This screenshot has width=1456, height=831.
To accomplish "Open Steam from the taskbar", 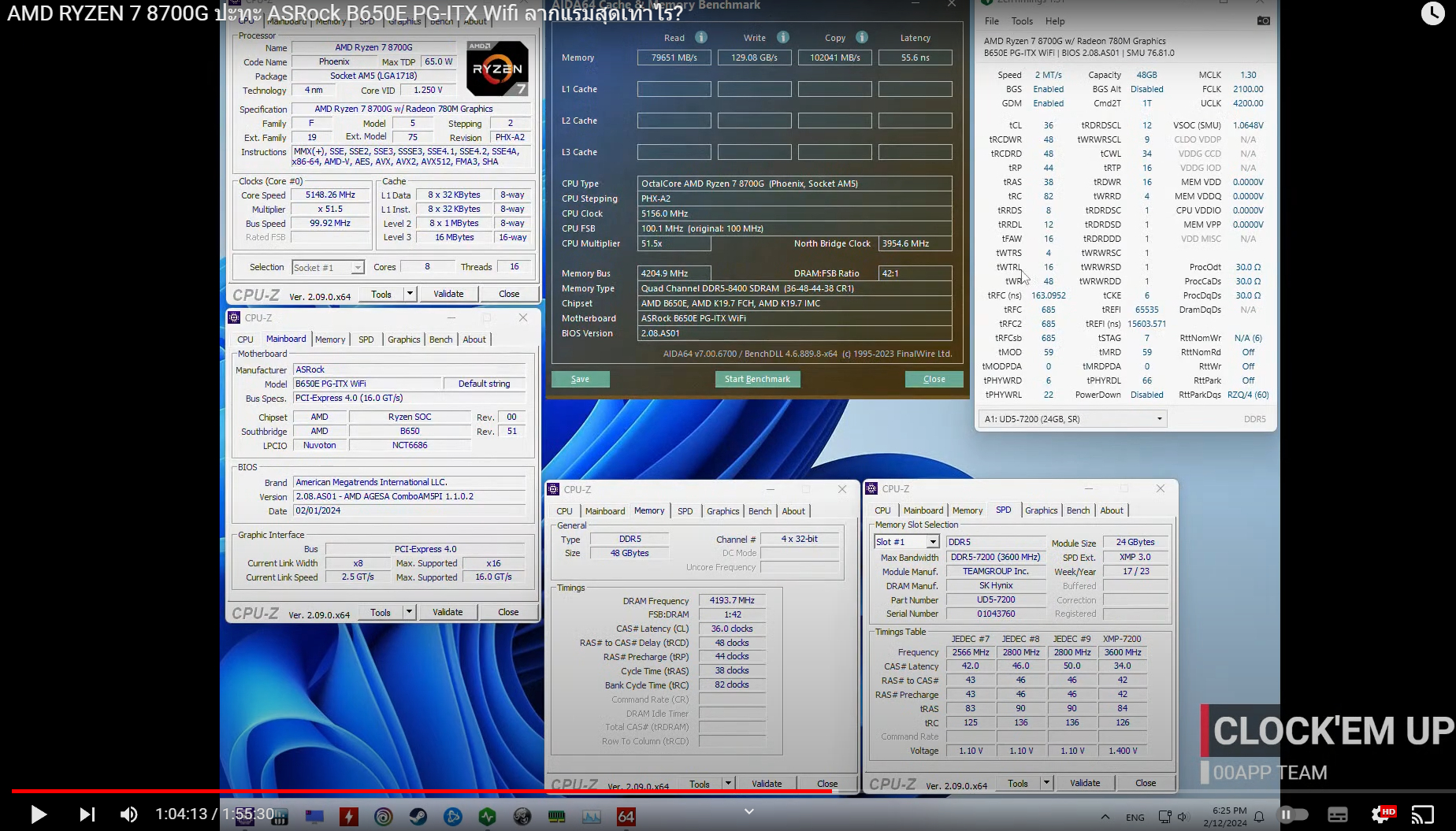I will pyautogui.click(x=418, y=817).
